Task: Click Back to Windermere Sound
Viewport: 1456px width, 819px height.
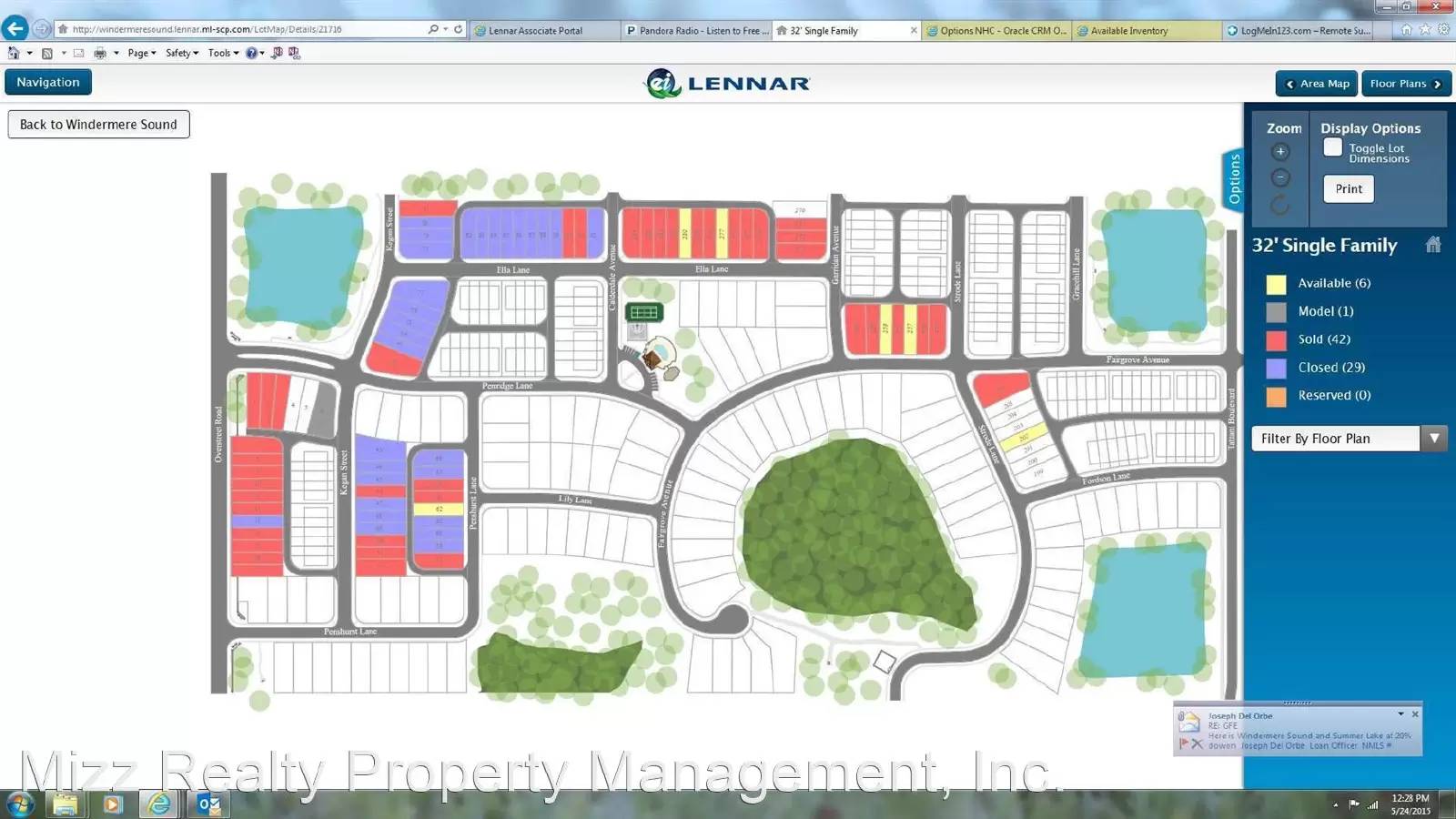Action: coord(98,125)
